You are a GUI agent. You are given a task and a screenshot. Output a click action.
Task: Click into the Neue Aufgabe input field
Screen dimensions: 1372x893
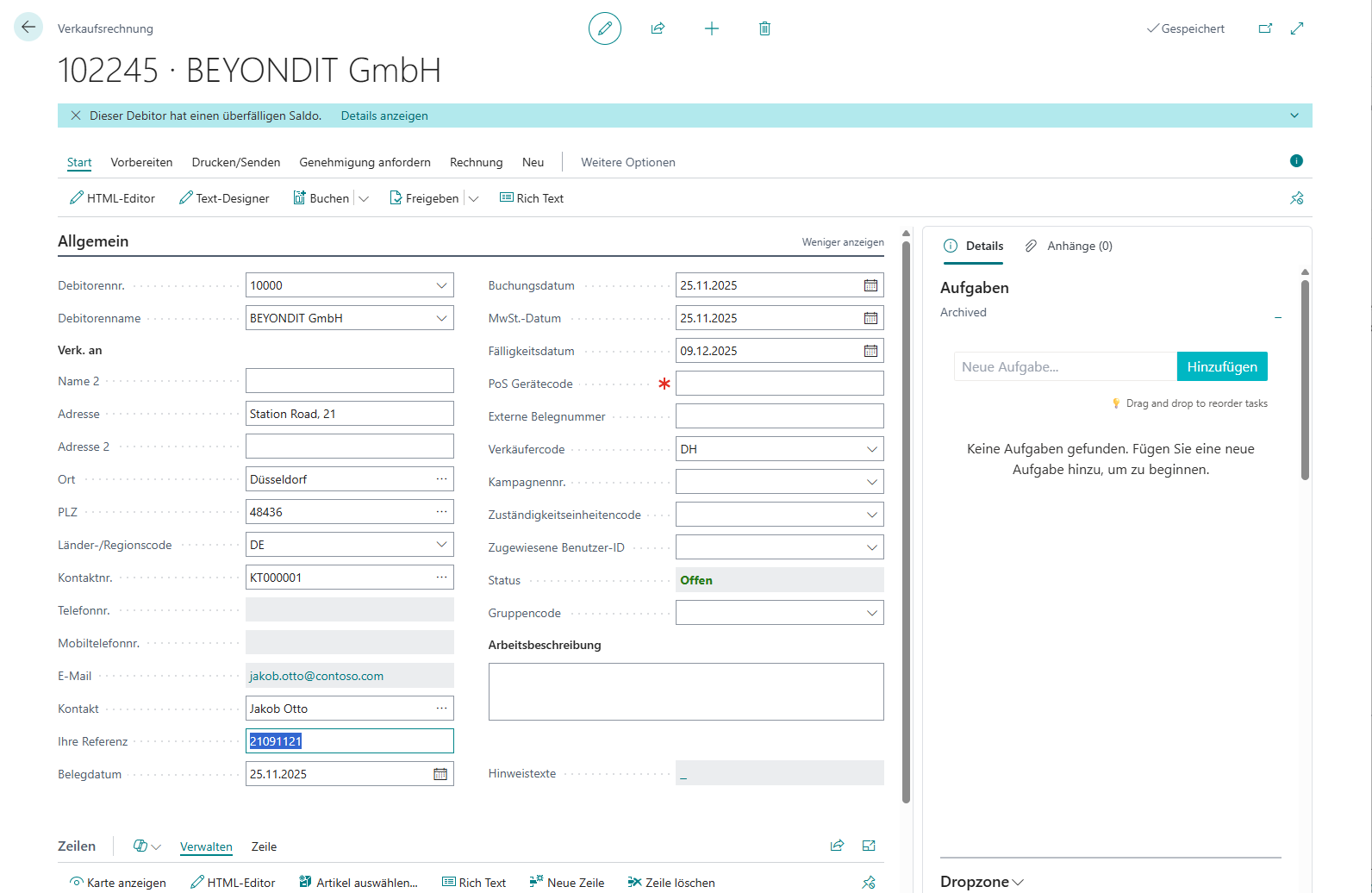(1064, 366)
